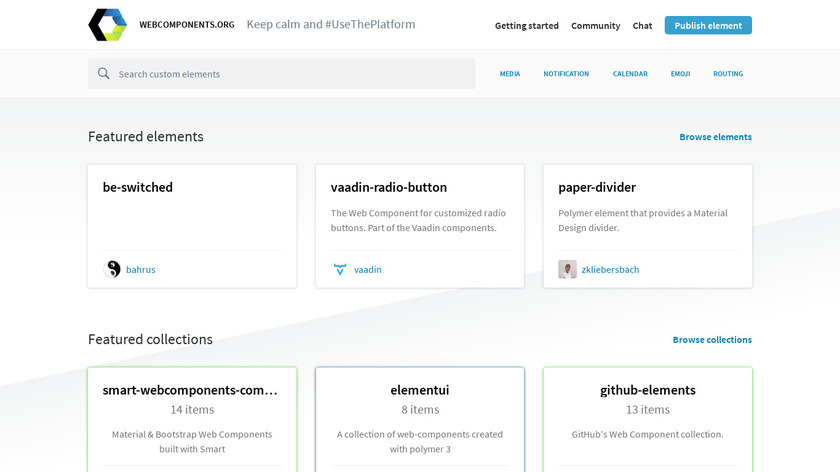This screenshot has width=840, height=472.
Task: Click '13 items' under github-elements
Action: (648, 409)
